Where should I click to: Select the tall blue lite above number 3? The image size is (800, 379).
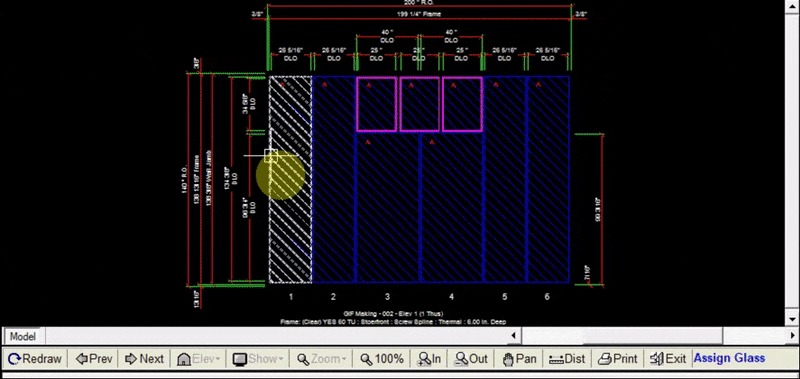tap(387, 207)
